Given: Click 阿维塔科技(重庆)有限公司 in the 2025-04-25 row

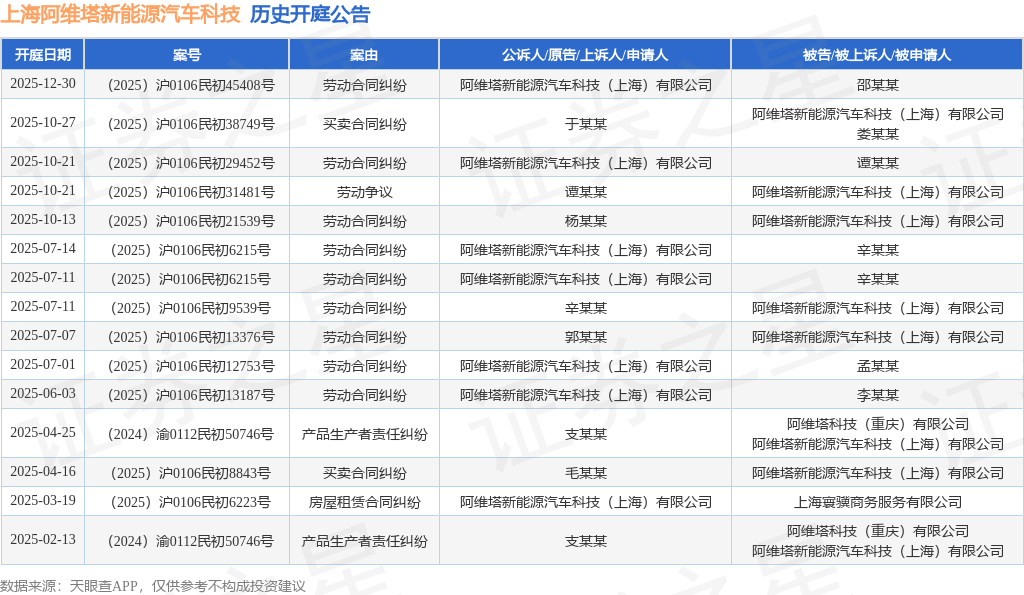Looking at the screenshot, I should pos(878,425).
